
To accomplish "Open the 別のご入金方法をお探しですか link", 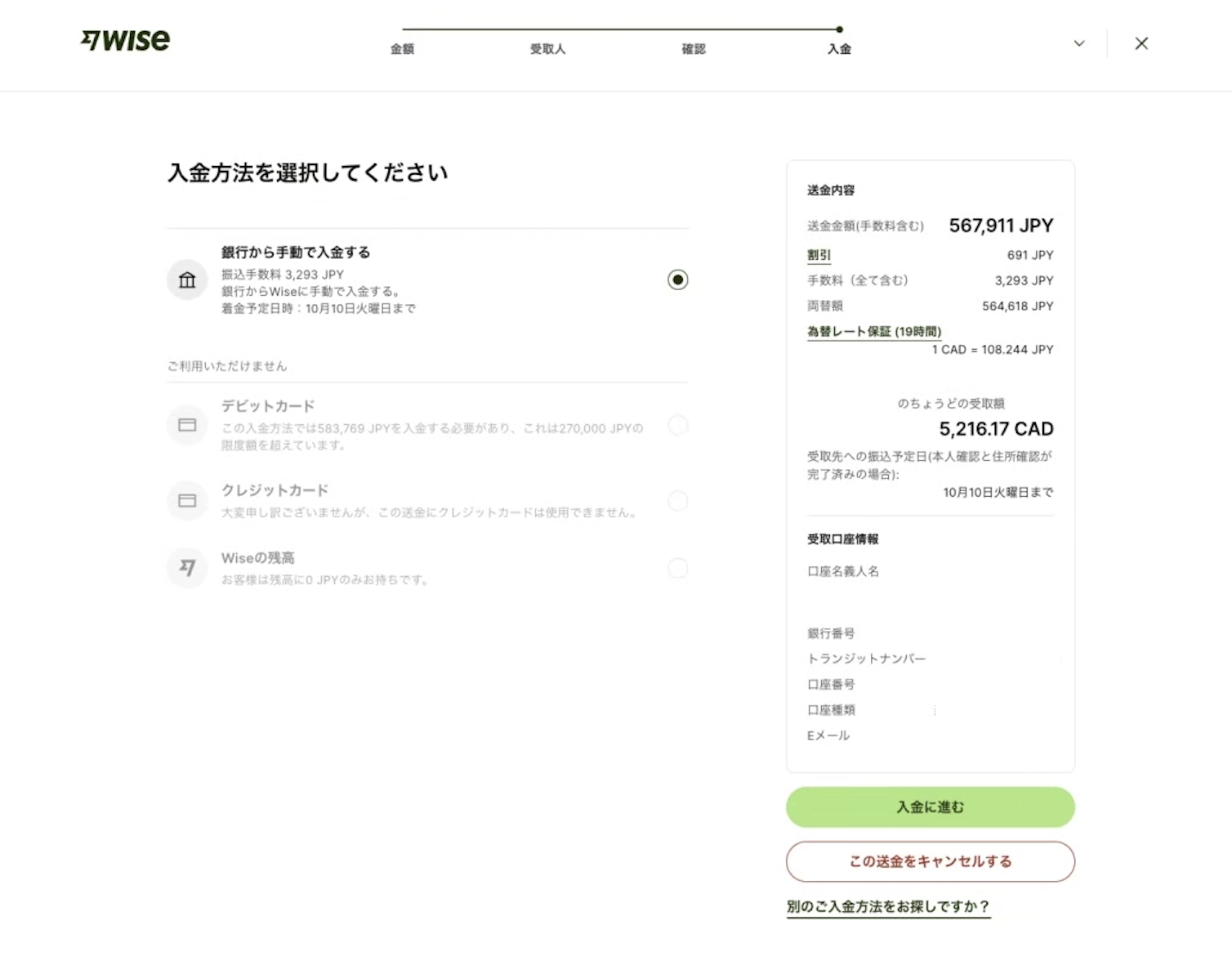I will pyautogui.click(x=888, y=906).
